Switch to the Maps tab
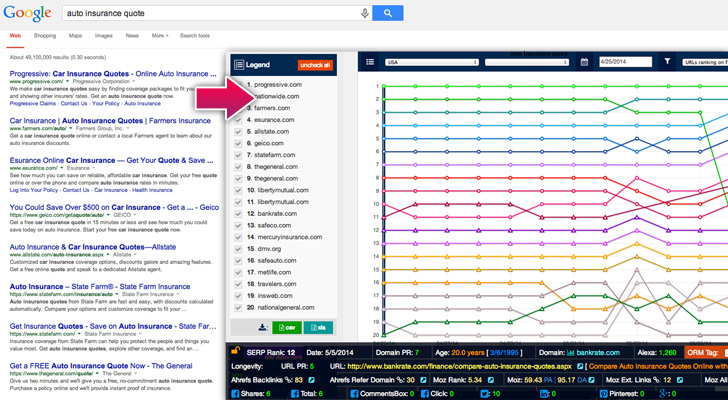 coord(75,36)
